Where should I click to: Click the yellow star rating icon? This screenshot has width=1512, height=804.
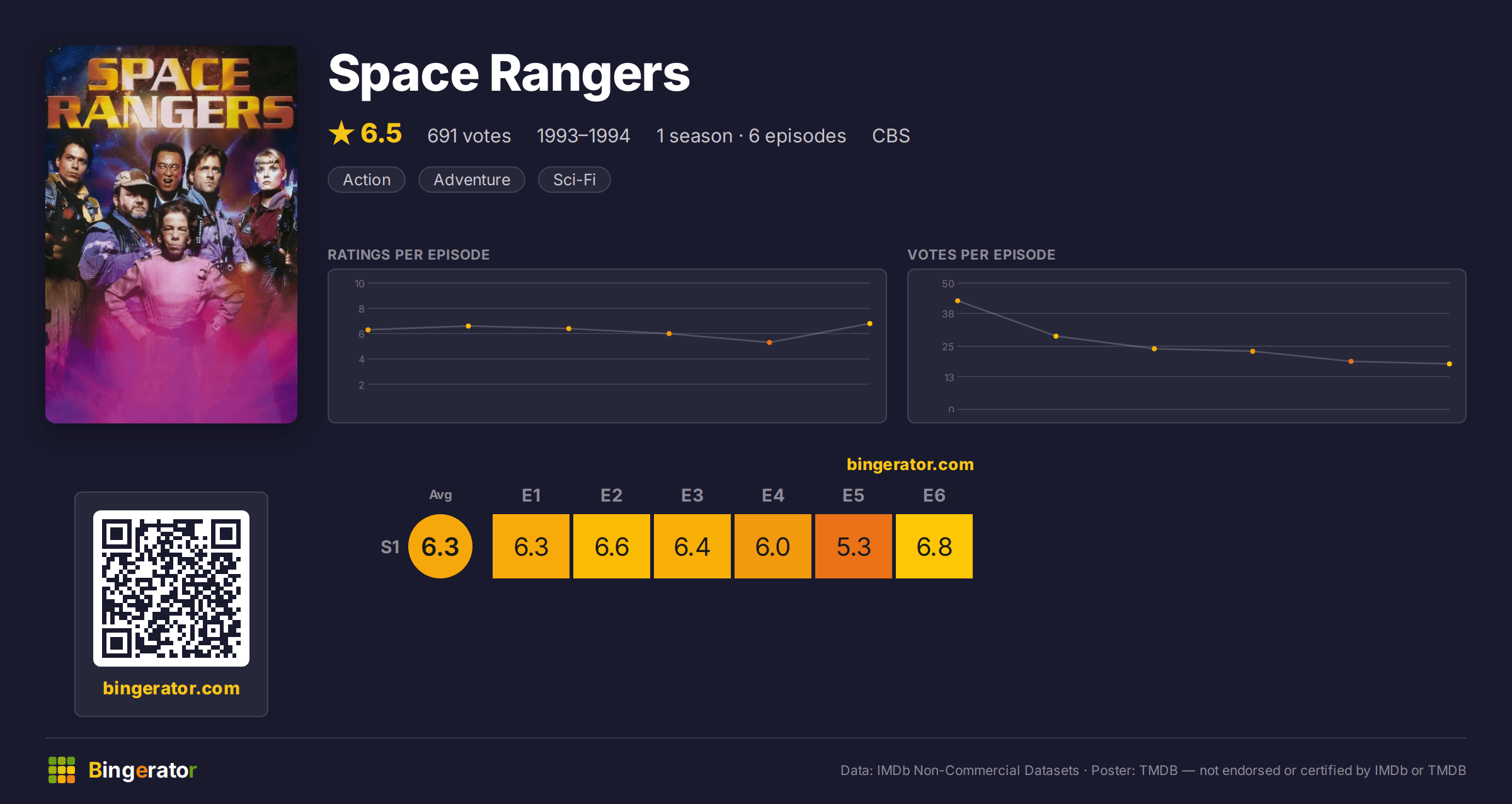point(341,133)
